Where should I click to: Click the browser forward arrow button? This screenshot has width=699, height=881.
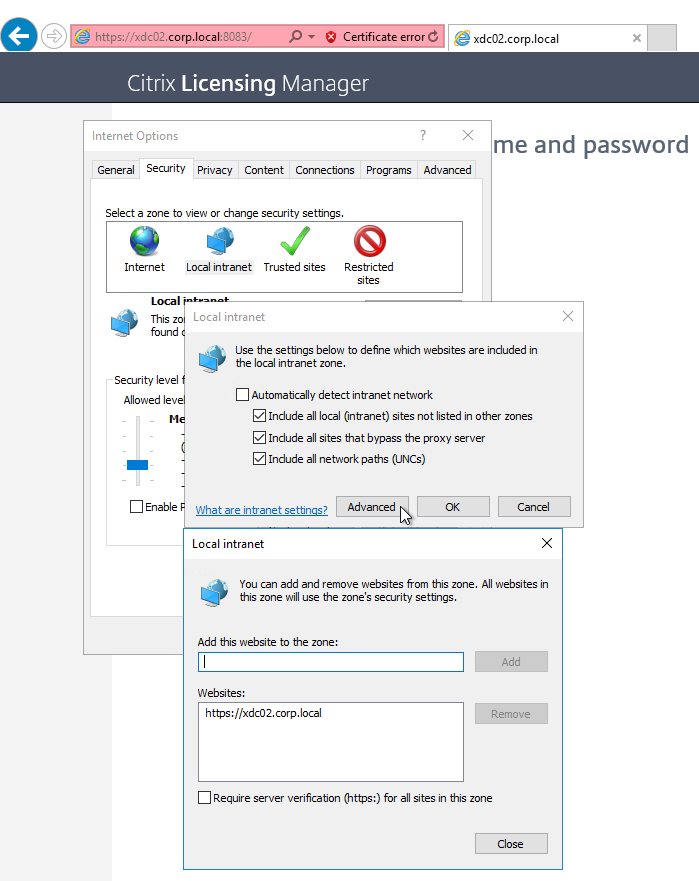click(54, 37)
